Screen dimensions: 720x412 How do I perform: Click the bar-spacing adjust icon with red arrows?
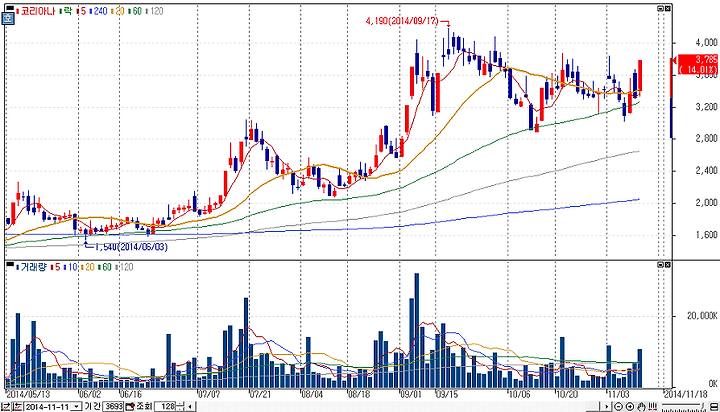653,406
